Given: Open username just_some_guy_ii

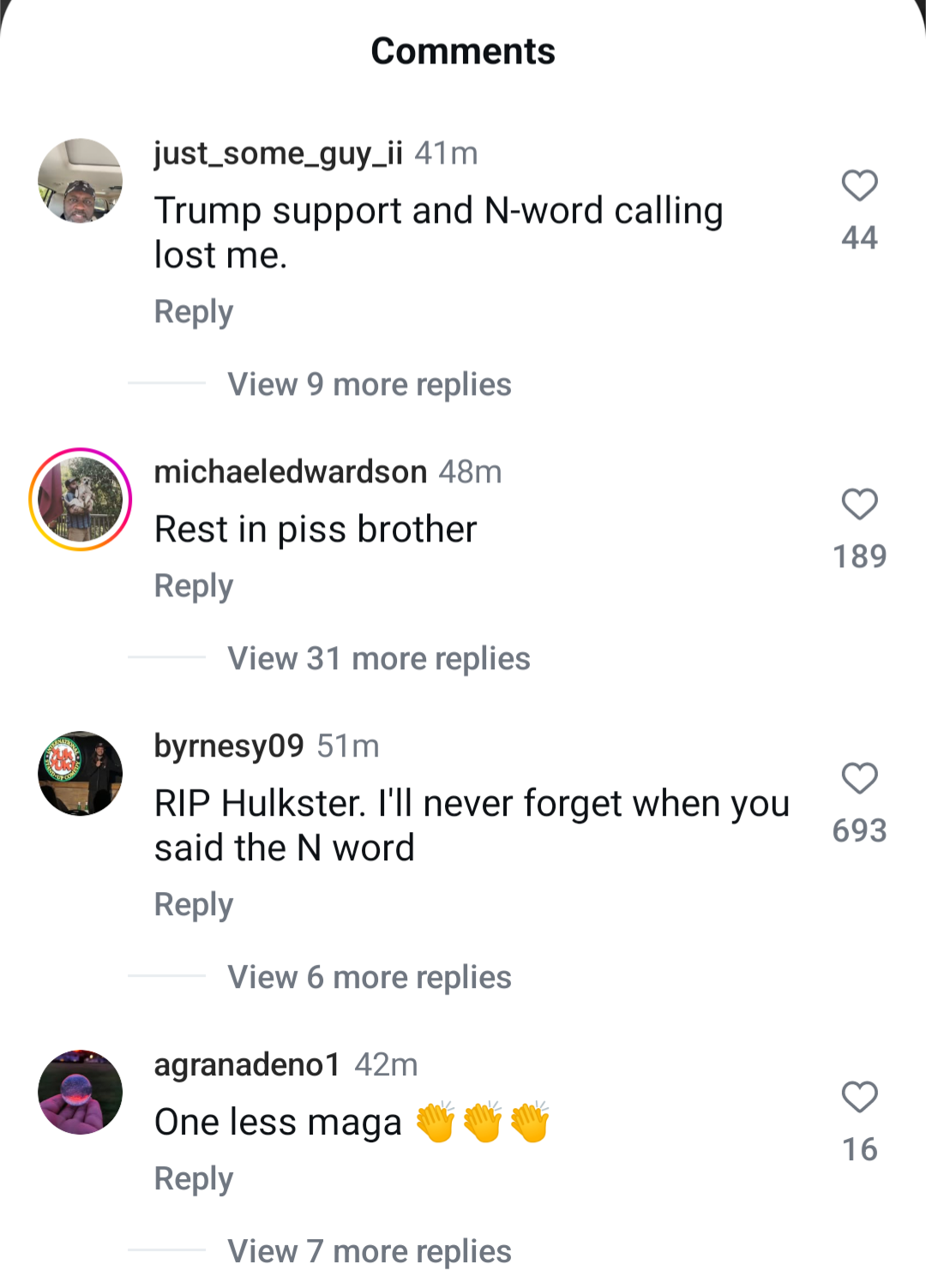Looking at the screenshot, I should (278, 154).
